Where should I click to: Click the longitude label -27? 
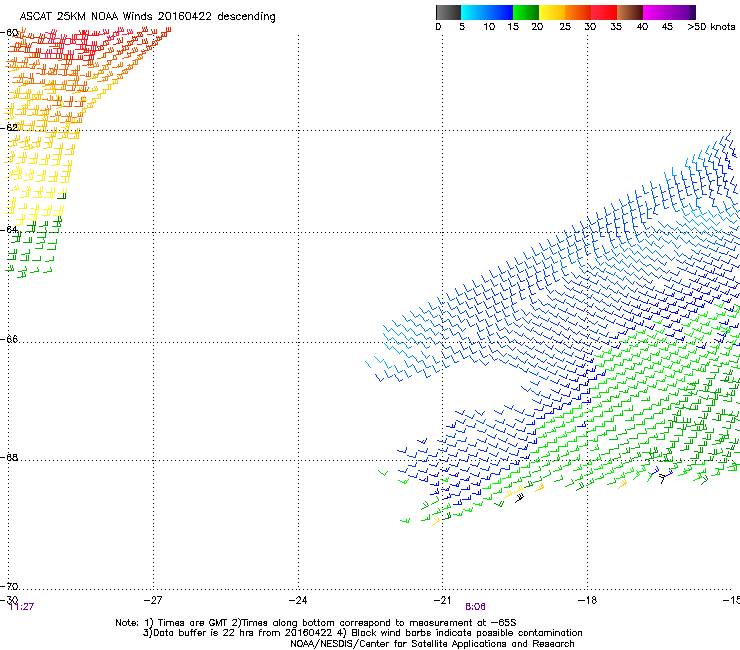[153, 600]
